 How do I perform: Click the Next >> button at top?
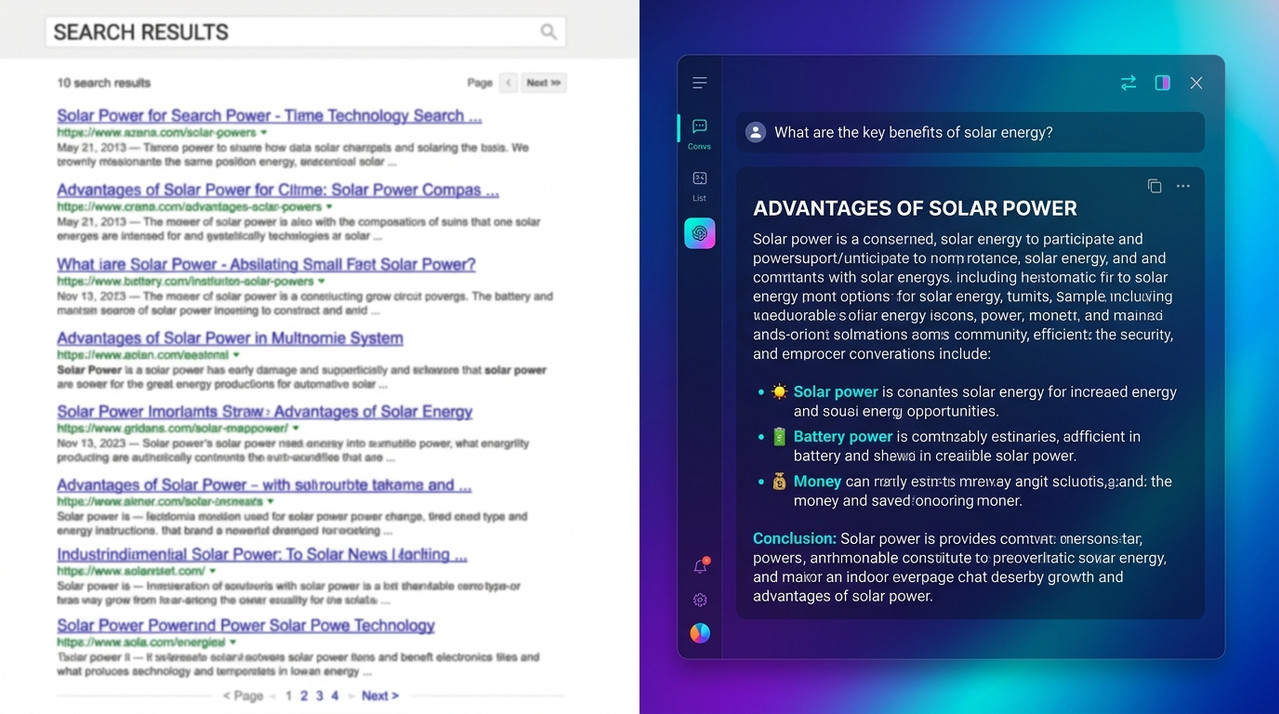click(543, 83)
